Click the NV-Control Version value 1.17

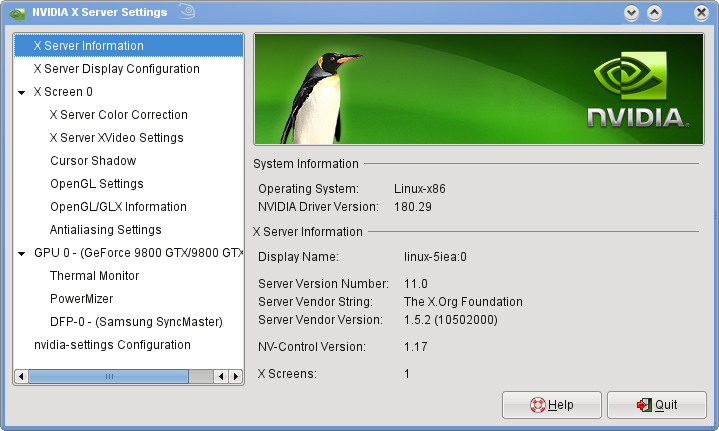coord(415,347)
